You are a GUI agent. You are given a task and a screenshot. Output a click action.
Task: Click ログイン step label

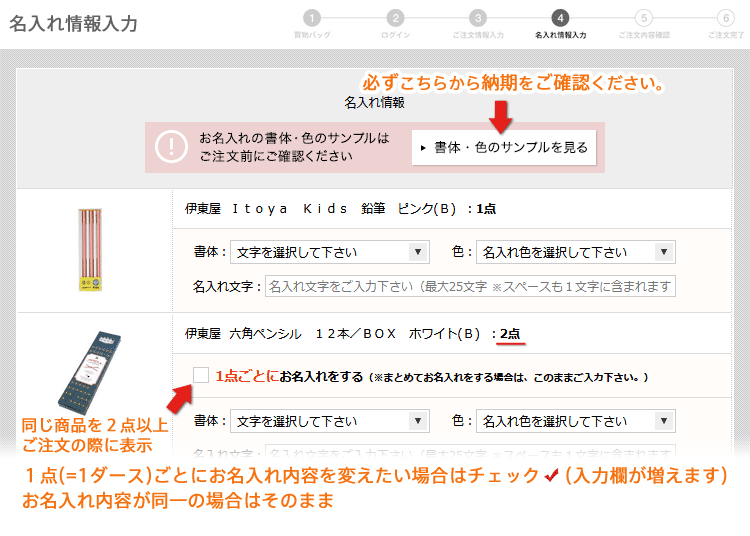point(395,35)
